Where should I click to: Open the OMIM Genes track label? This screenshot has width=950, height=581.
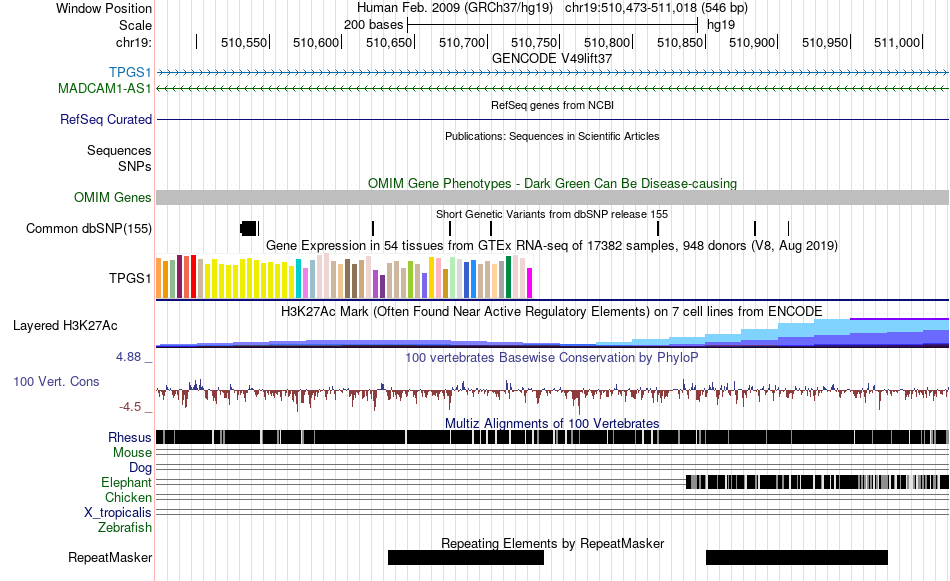[x=113, y=198]
